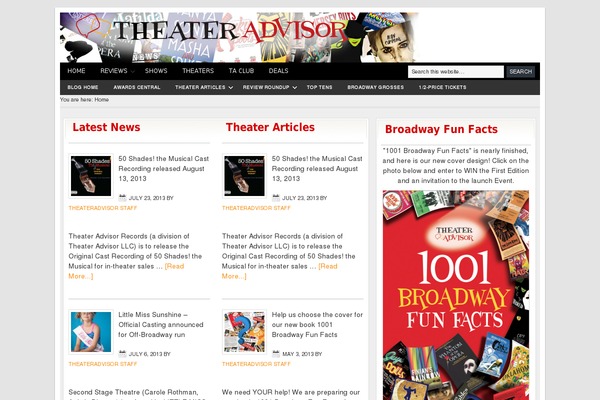The width and height of the screenshot is (600, 400).
Task: Open 50 Shades Cast Recording headline in Theater Articles
Action: point(317,168)
